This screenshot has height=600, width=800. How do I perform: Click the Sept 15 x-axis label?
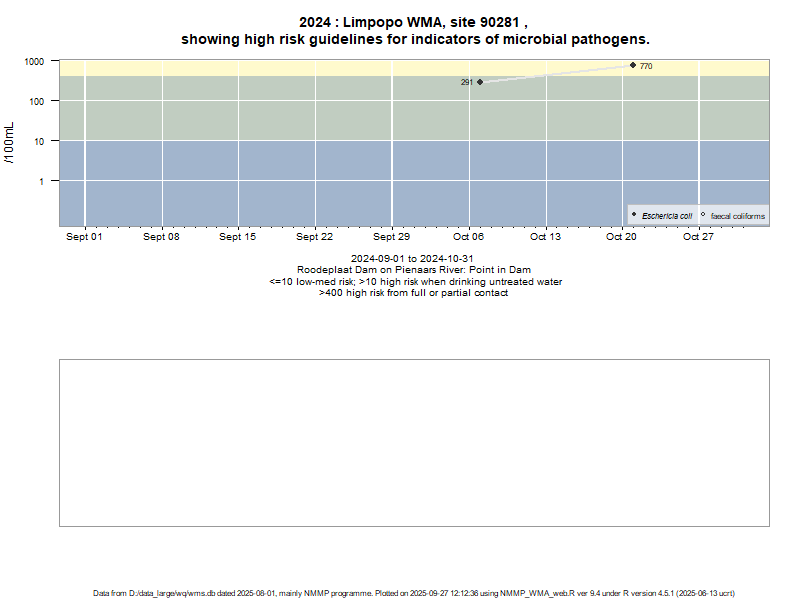point(238,237)
